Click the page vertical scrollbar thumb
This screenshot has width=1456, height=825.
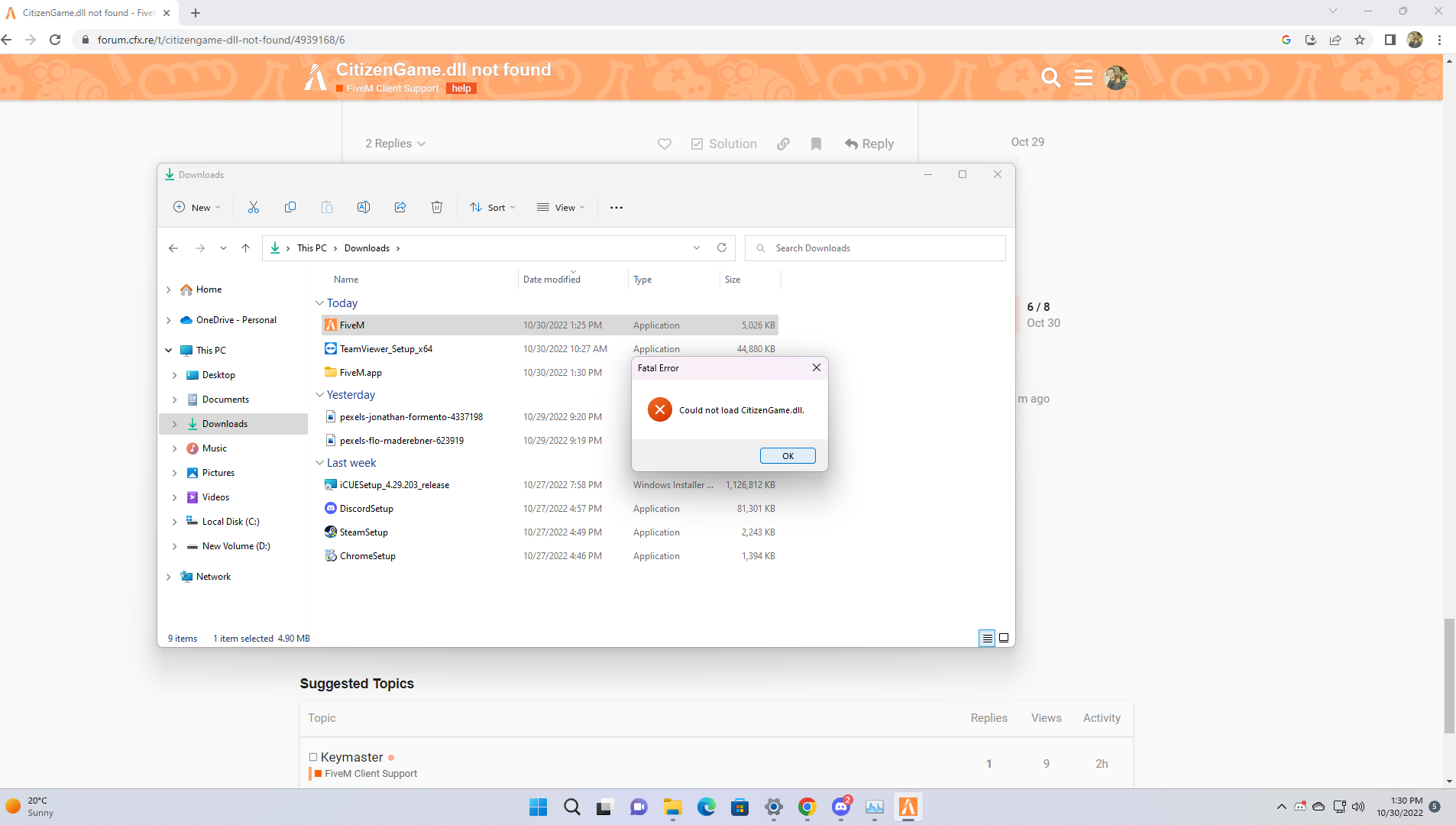point(1449,676)
